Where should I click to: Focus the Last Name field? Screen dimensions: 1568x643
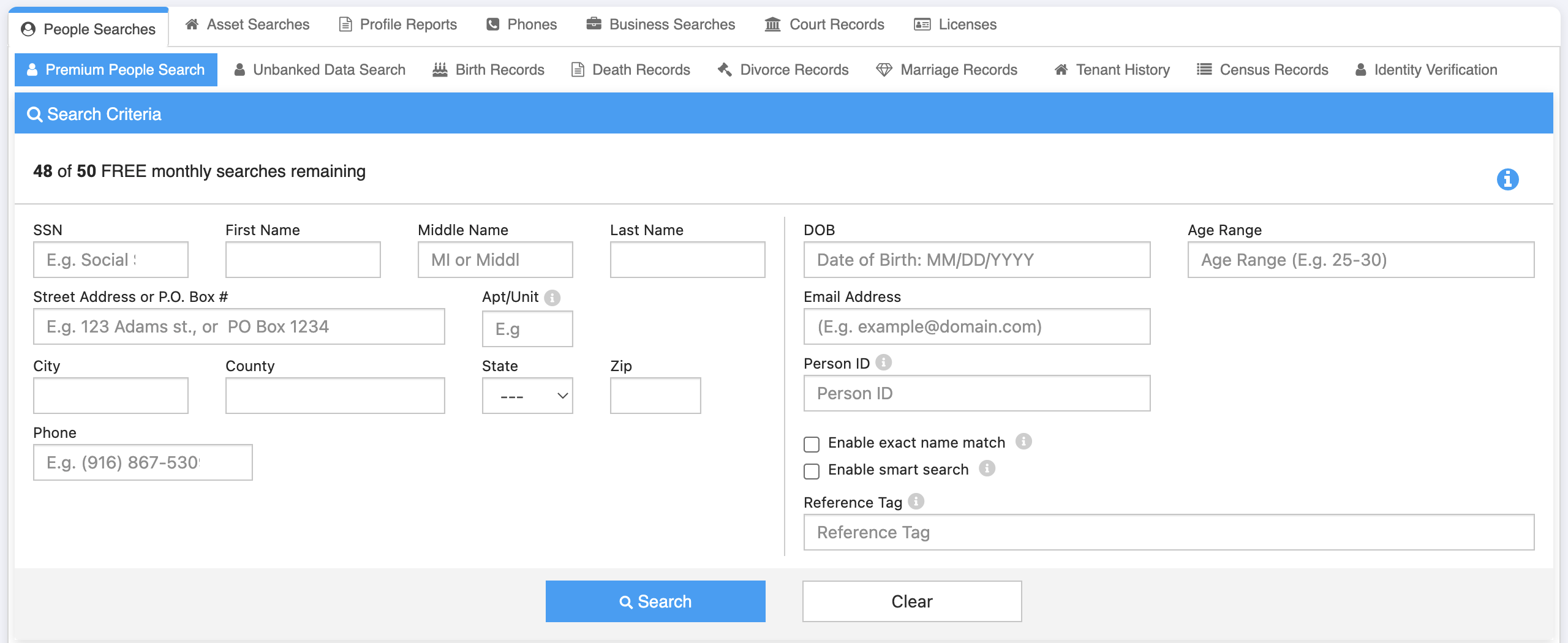pyautogui.click(x=688, y=260)
